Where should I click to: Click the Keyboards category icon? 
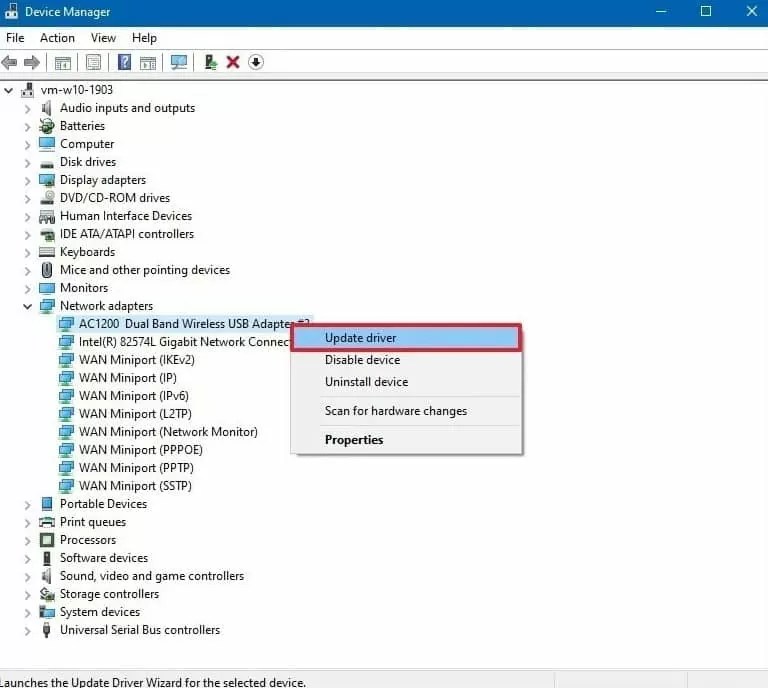point(47,252)
